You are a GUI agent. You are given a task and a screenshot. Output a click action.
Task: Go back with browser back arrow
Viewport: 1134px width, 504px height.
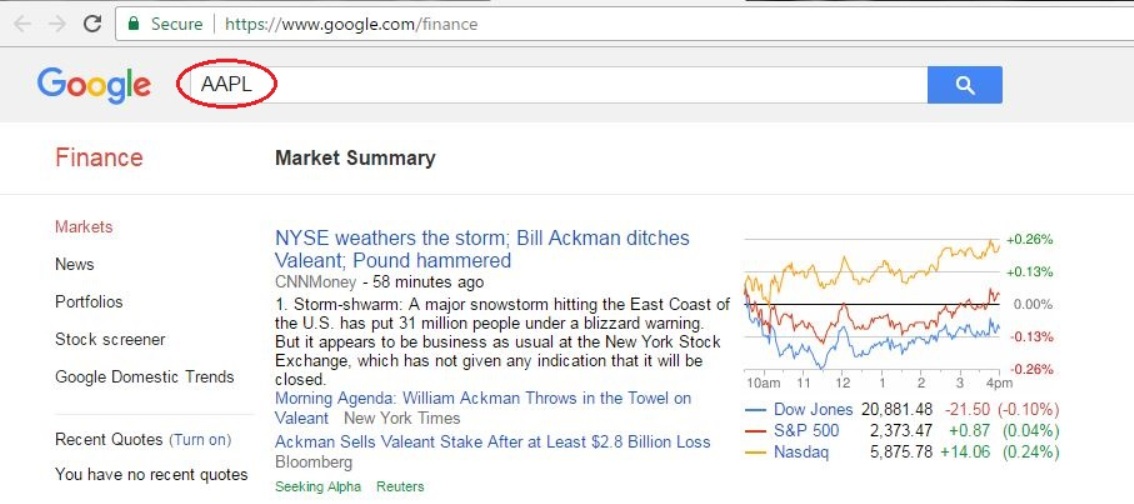coord(23,24)
